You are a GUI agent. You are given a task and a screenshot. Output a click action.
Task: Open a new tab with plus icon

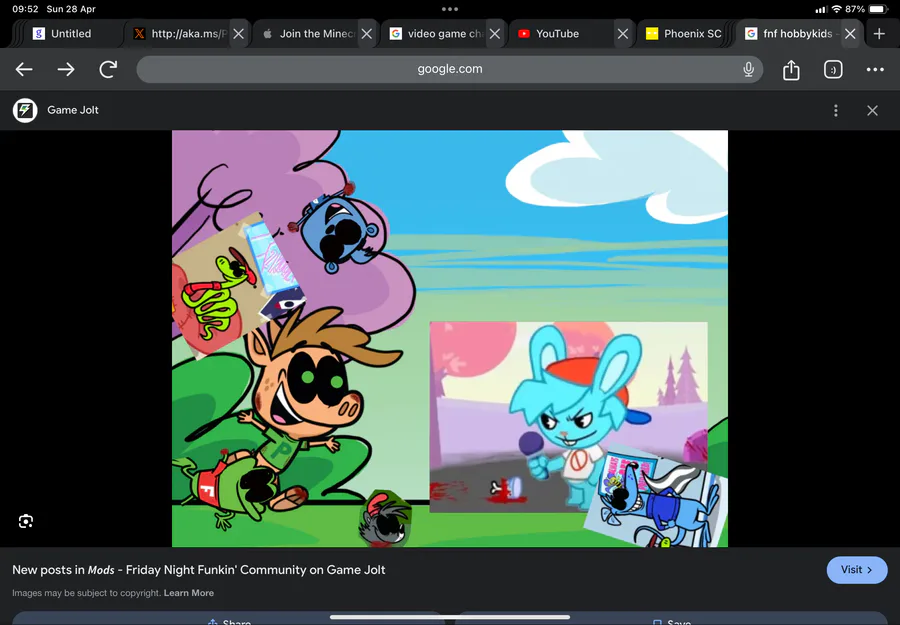click(879, 34)
